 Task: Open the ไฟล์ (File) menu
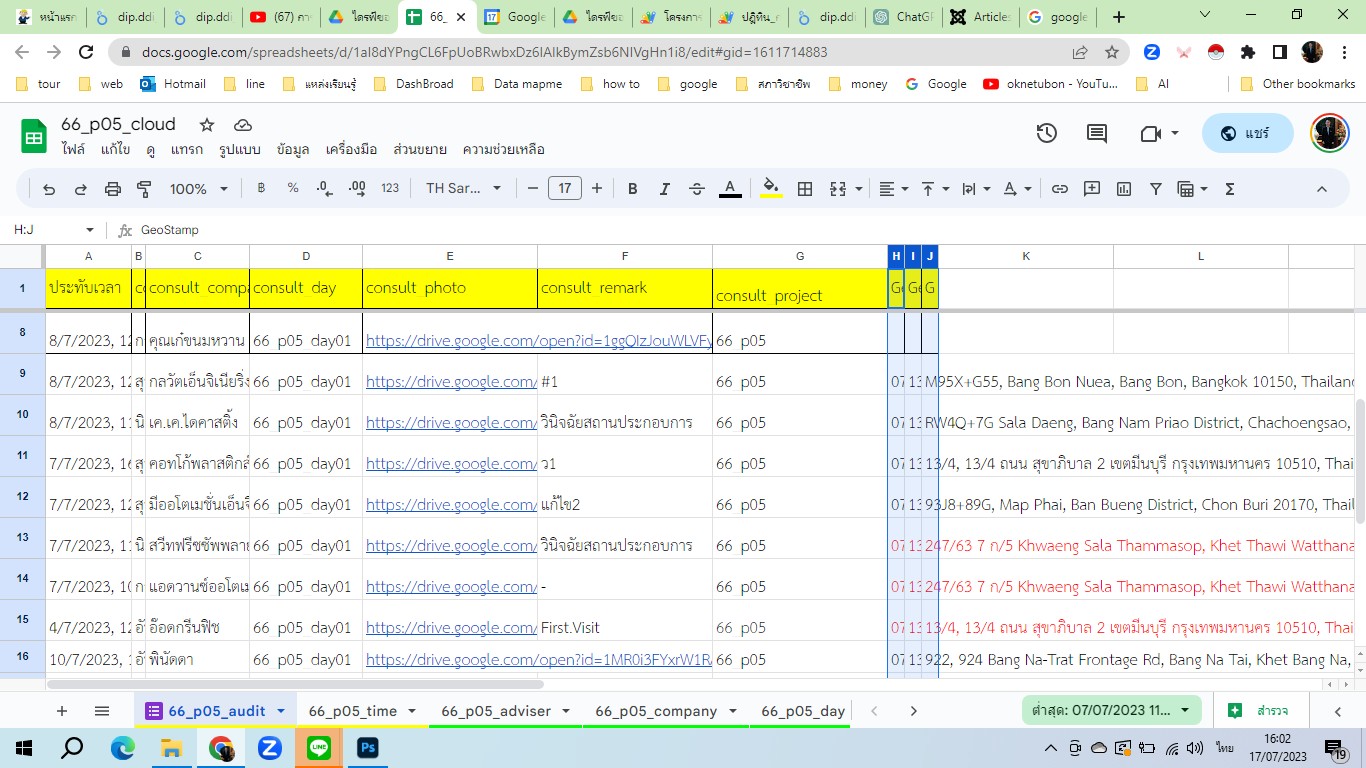[x=73, y=150]
